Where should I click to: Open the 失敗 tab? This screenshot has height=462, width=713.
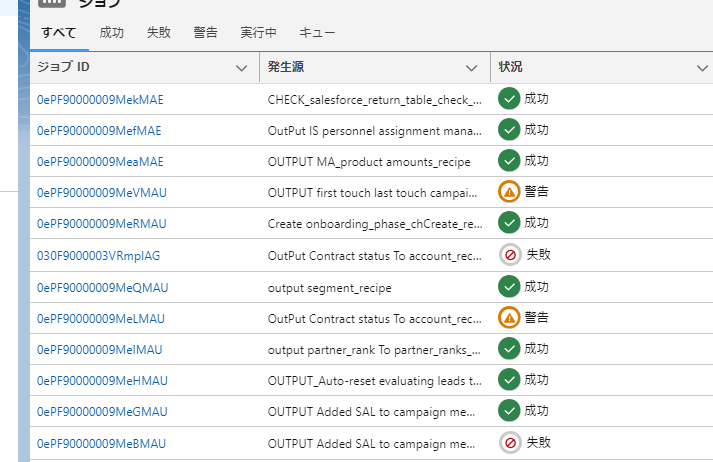(159, 33)
